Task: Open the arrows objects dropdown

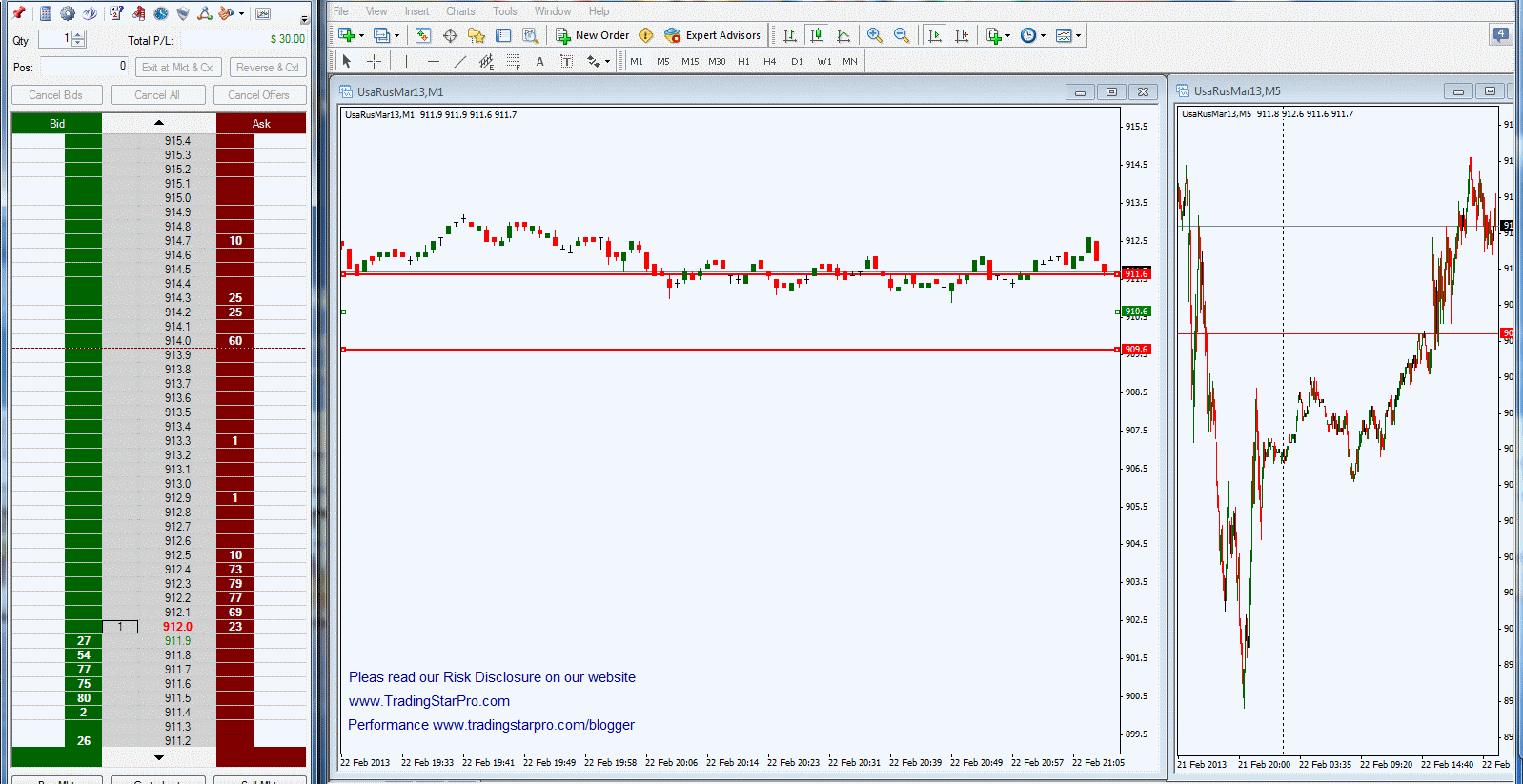Action: tap(607, 61)
